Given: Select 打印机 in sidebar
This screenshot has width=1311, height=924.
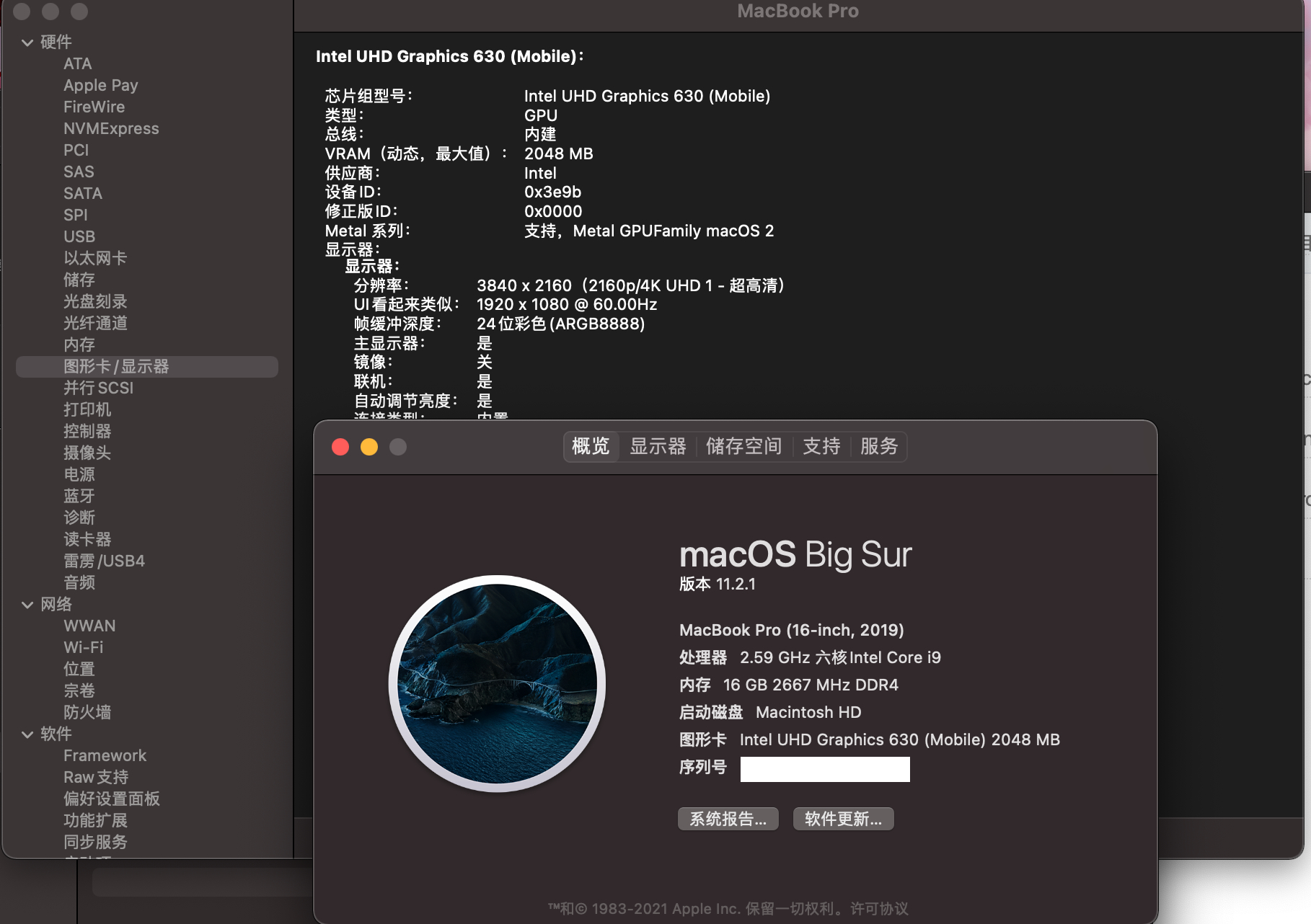Looking at the screenshot, I should click(x=87, y=409).
